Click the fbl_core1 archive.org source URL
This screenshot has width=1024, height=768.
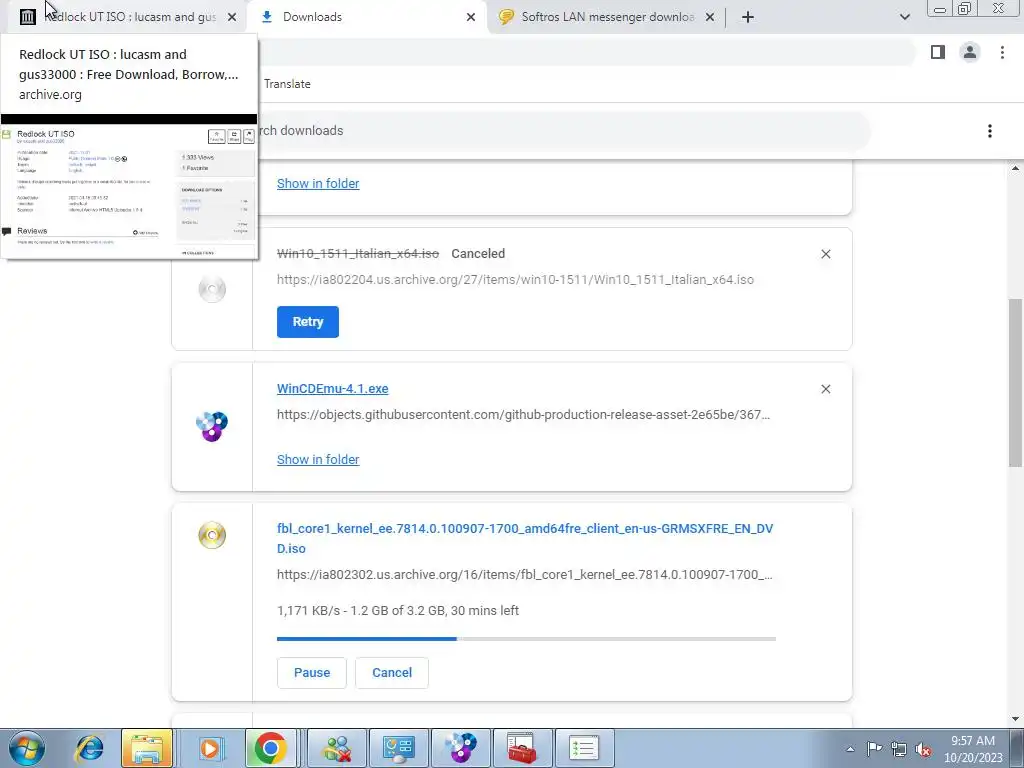tap(524, 575)
